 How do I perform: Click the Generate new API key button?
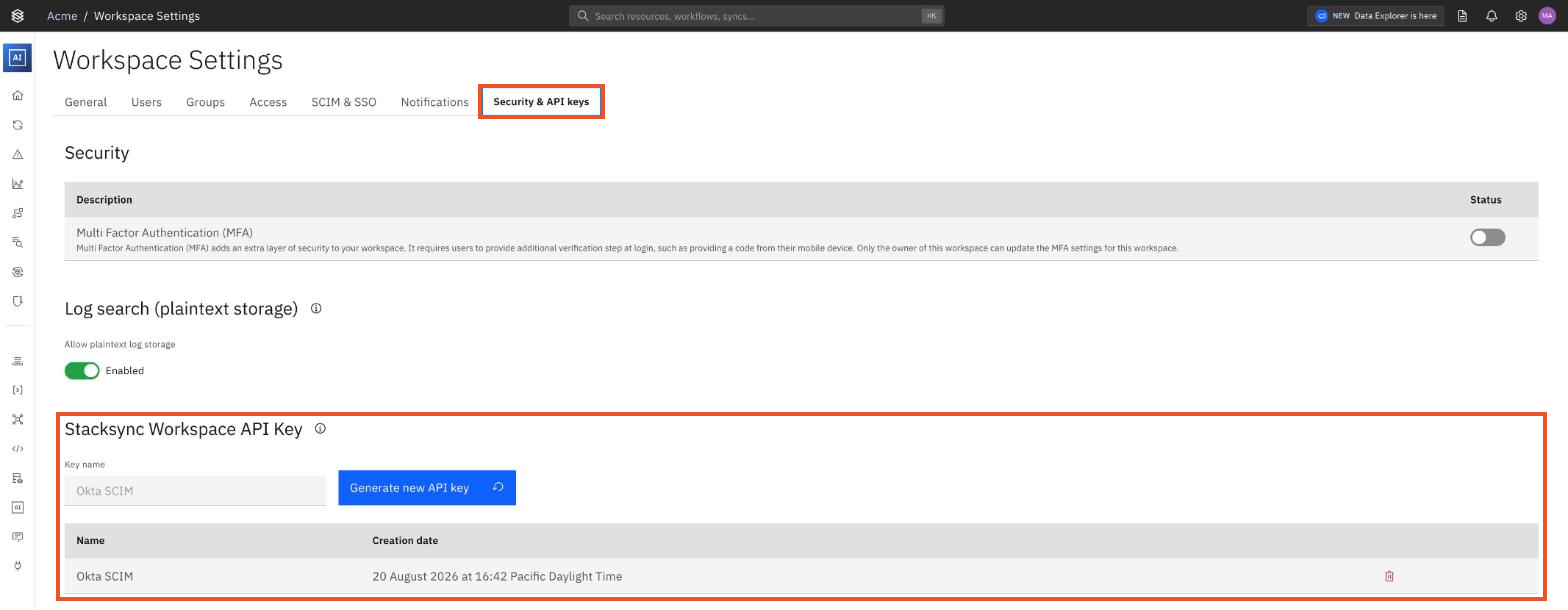click(x=427, y=488)
